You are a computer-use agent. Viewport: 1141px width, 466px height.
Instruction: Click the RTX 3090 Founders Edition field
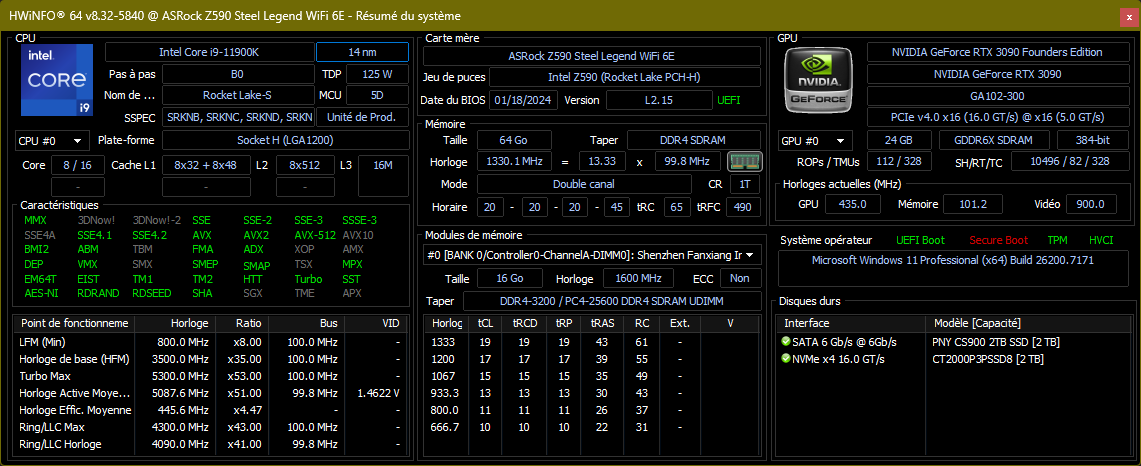[x=997, y=52]
